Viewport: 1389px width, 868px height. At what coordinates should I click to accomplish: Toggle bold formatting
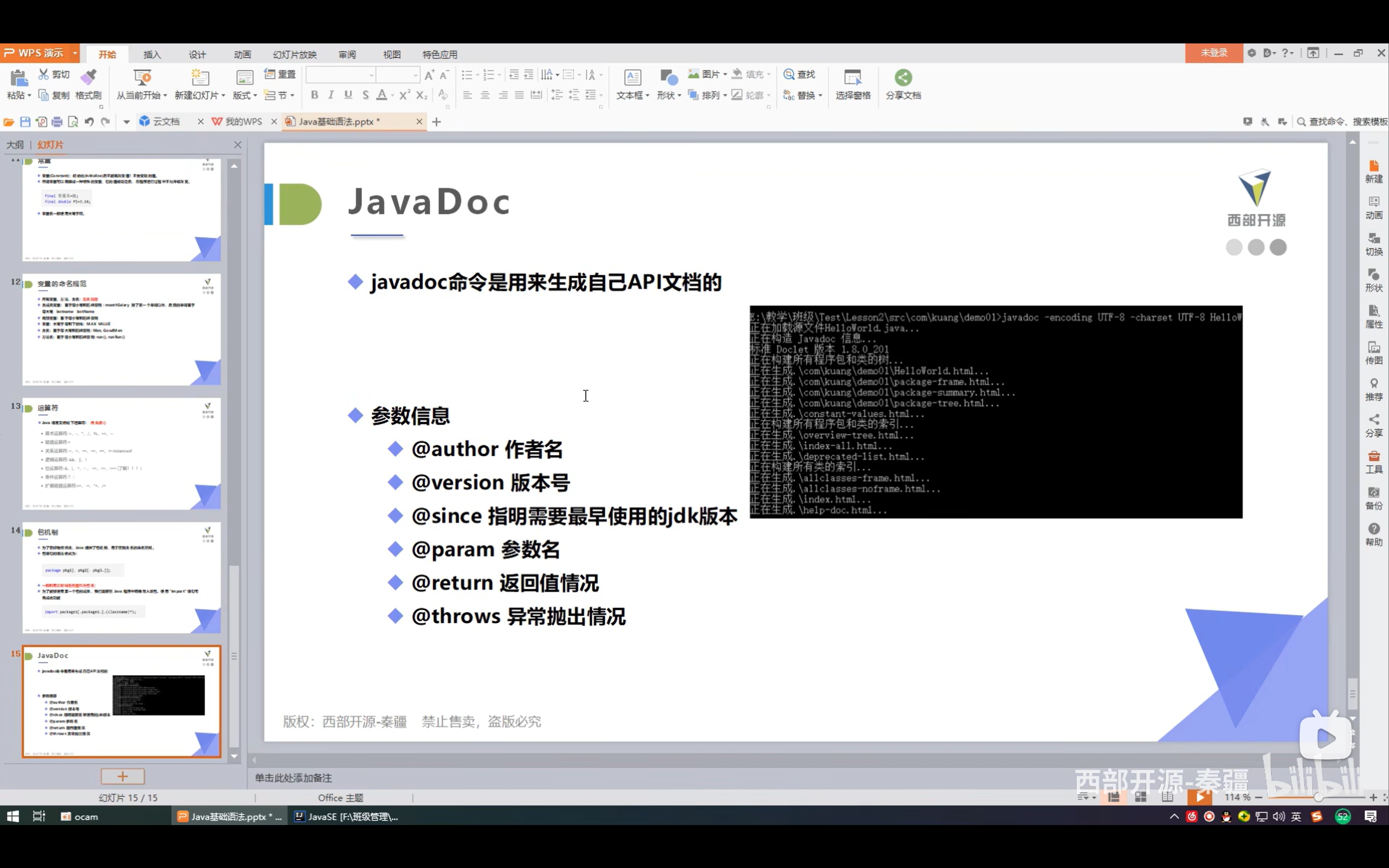coord(314,95)
